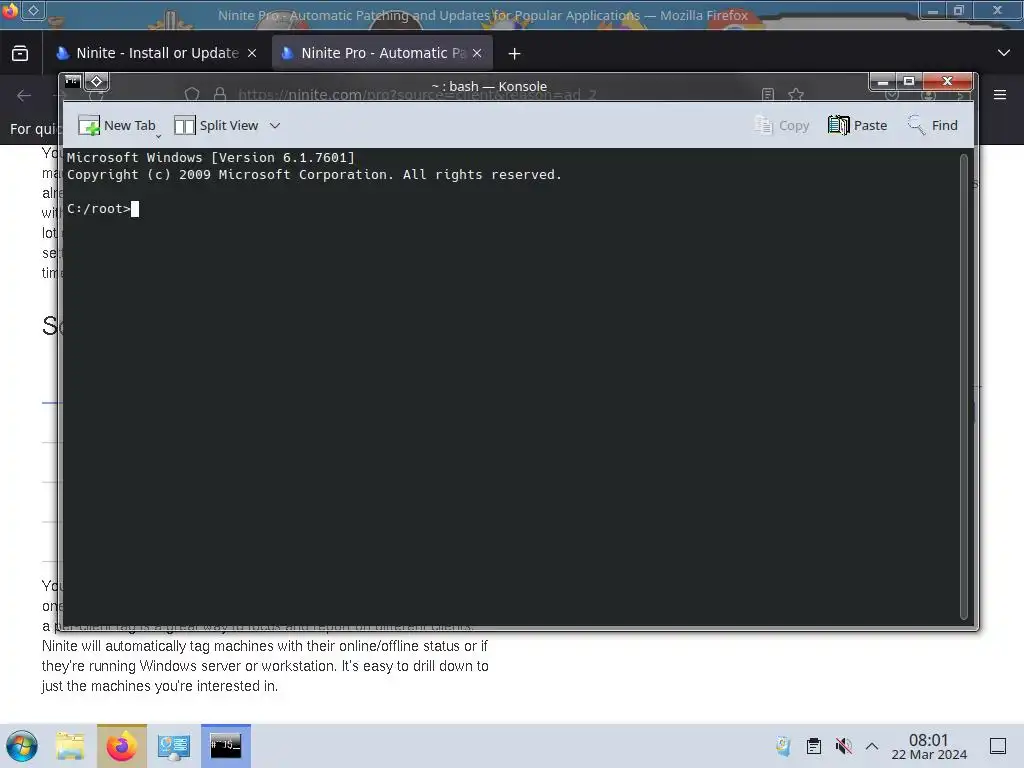Minimize the Firefox window
The height and width of the screenshot is (768, 1024).
point(933,10)
